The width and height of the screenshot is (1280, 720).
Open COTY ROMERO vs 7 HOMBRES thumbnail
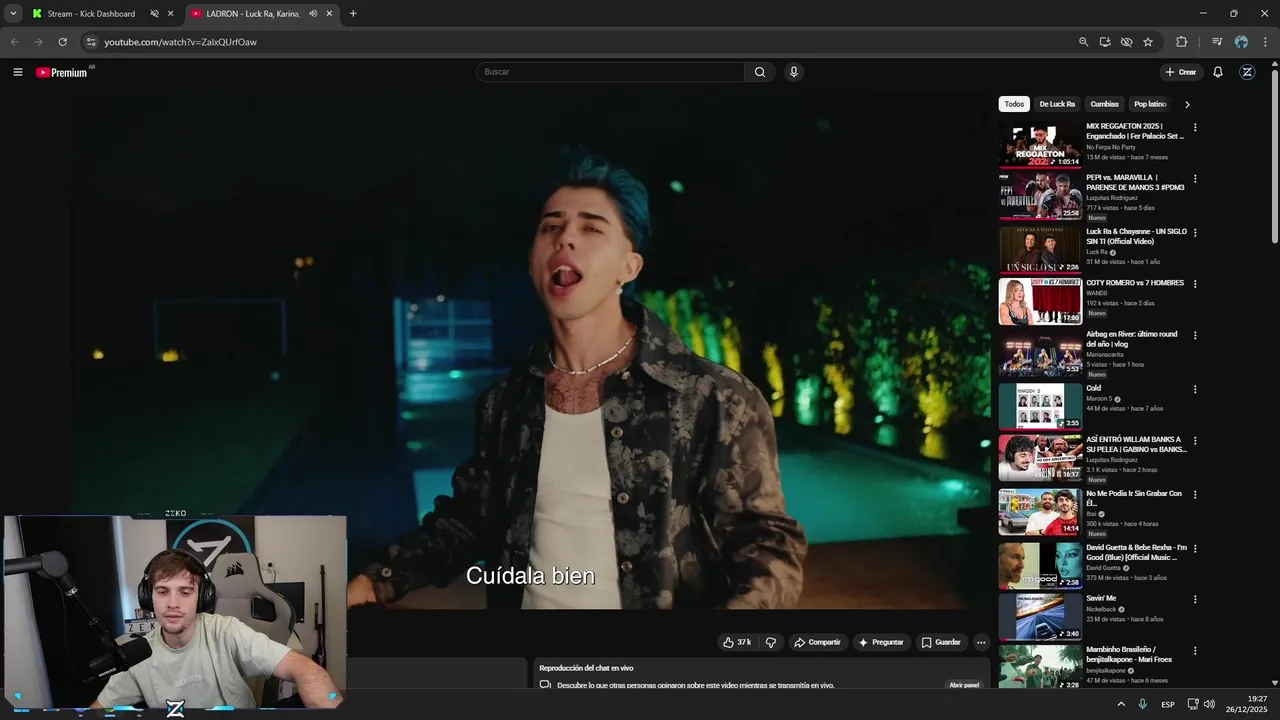point(1040,301)
